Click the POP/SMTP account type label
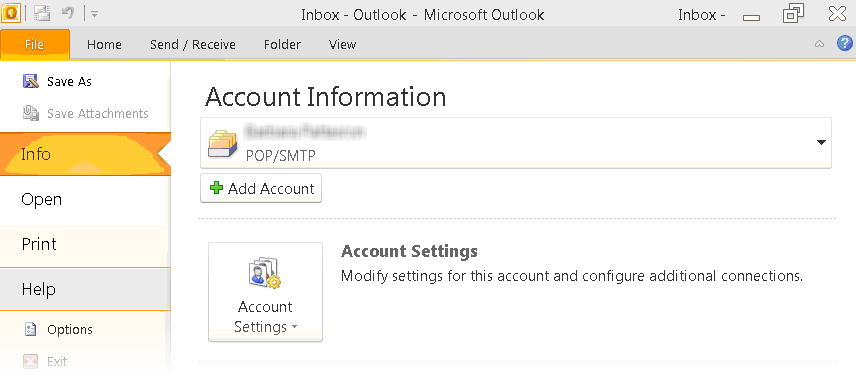The width and height of the screenshot is (856, 376). (x=281, y=156)
